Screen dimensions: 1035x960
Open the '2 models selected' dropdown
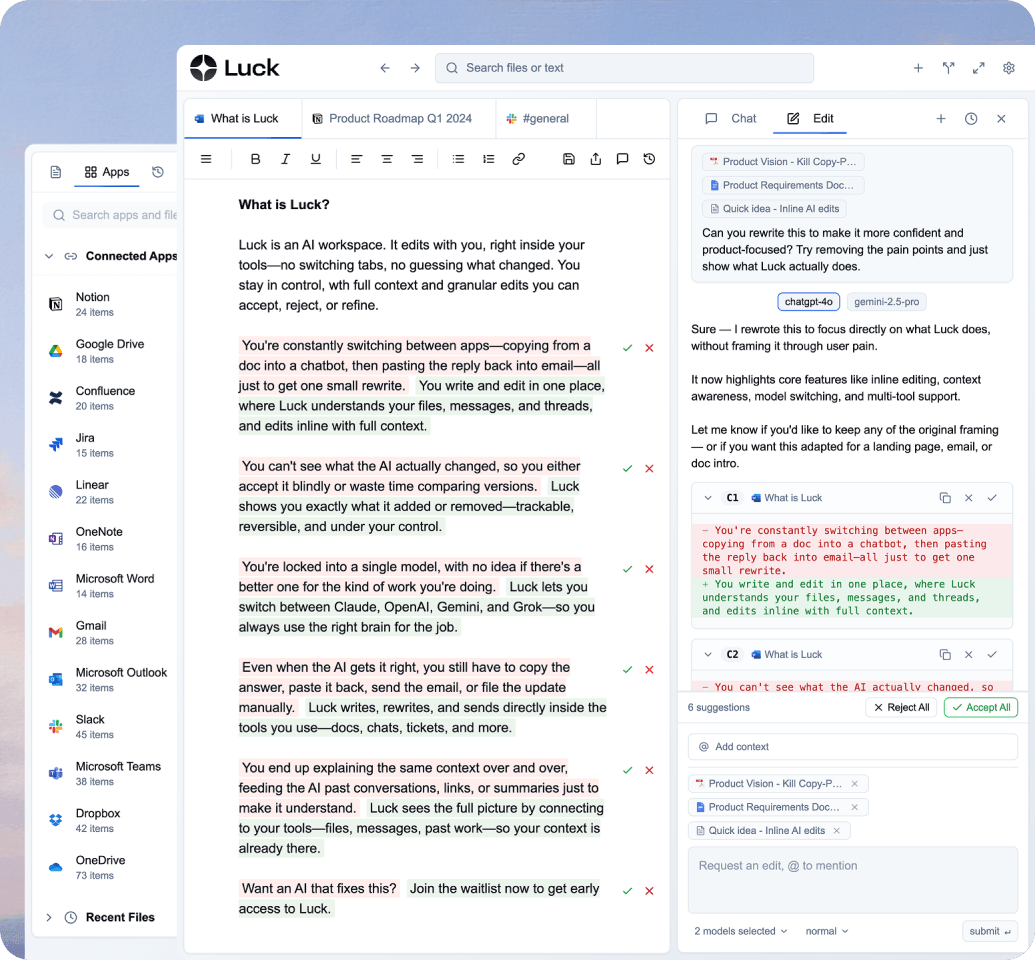click(741, 931)
